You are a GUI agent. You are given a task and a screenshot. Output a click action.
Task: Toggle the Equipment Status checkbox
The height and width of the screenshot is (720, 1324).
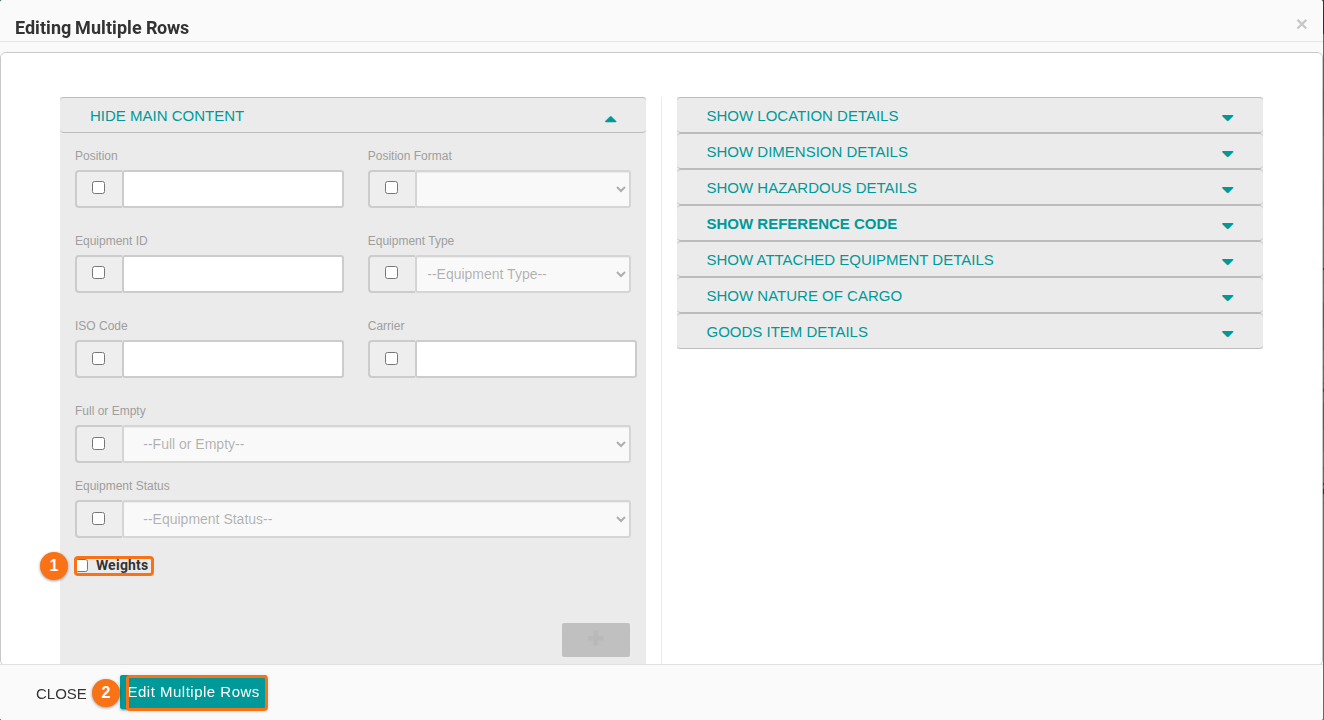98,518
